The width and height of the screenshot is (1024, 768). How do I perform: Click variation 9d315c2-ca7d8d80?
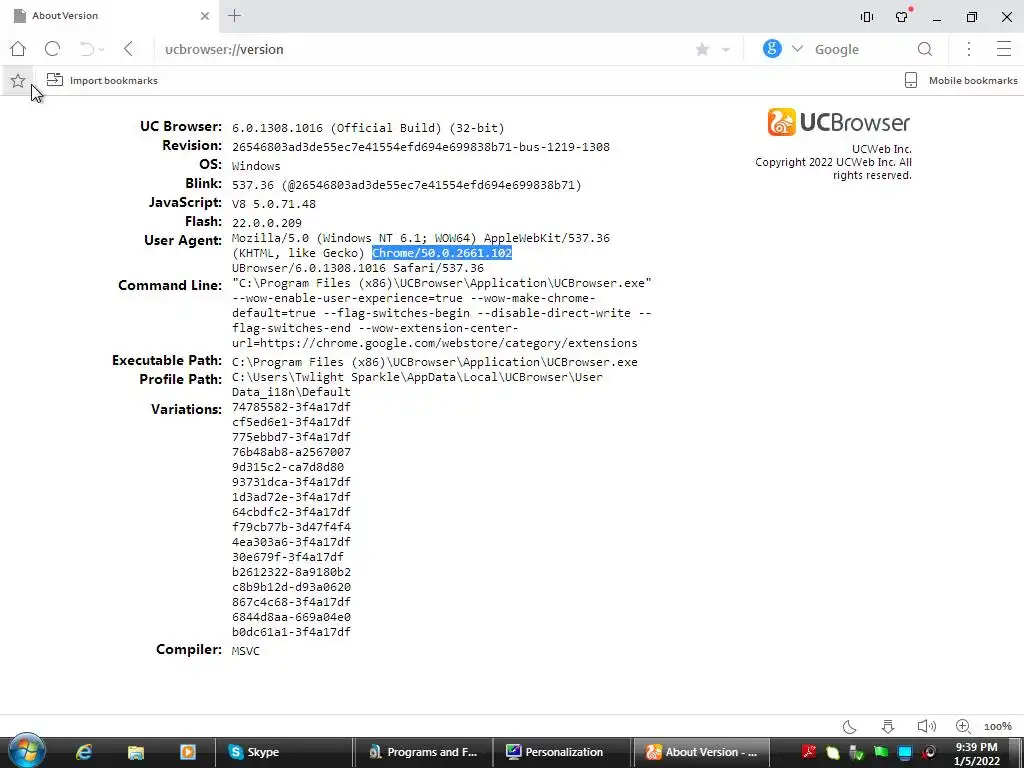pos(287,467)
